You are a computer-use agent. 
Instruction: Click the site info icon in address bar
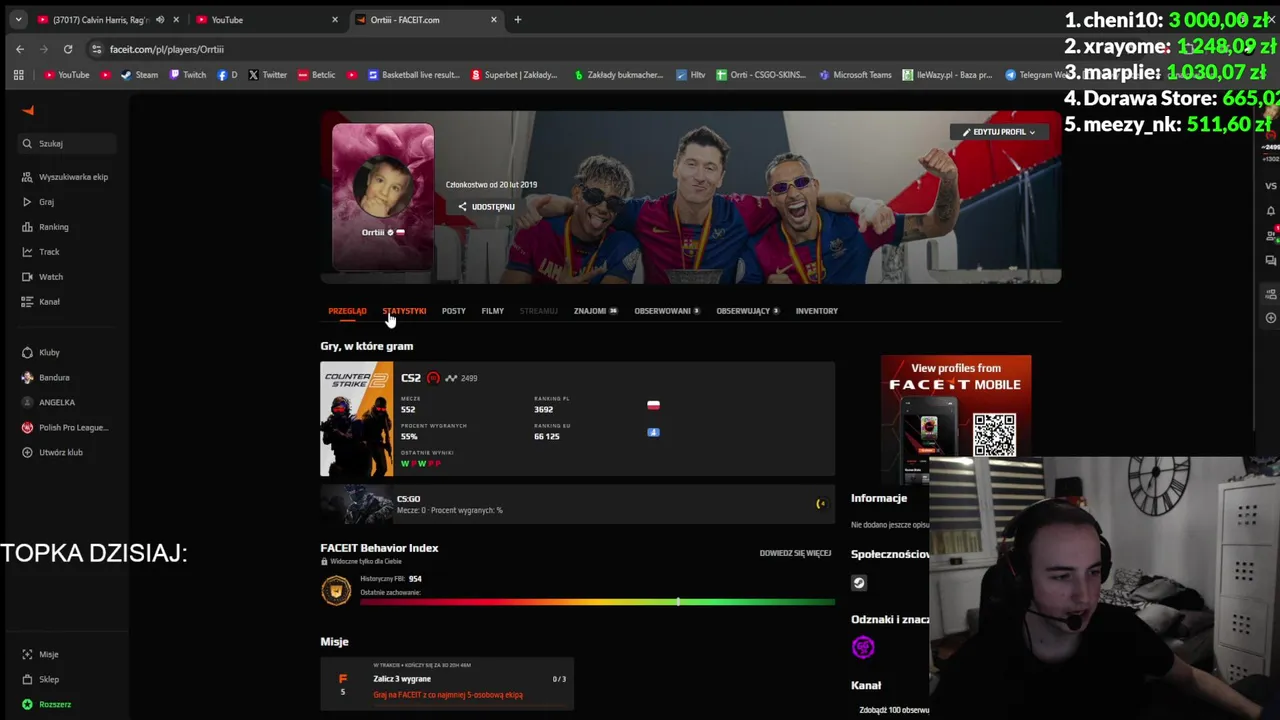point(96,49)
